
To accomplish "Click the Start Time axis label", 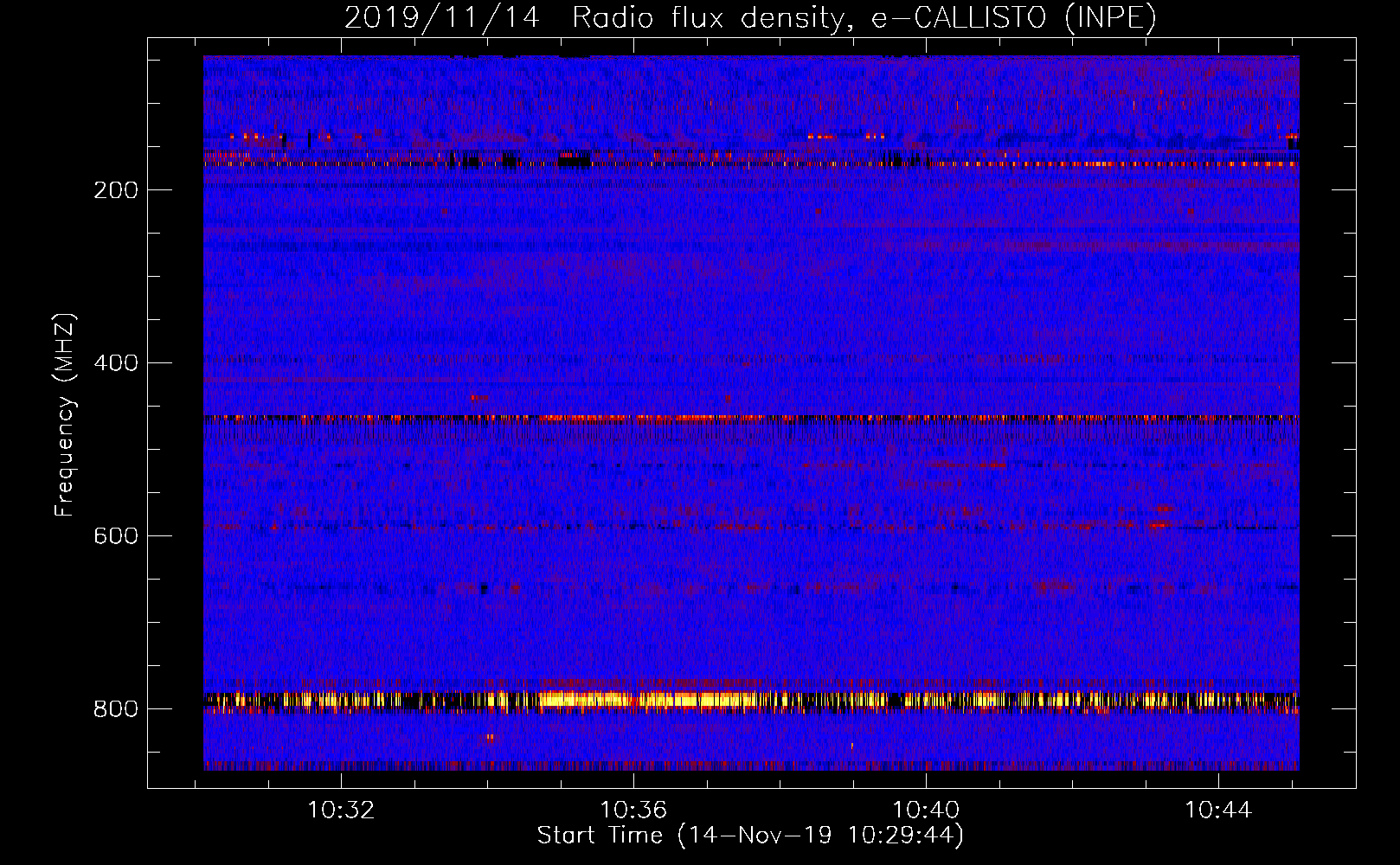I will tap(750, 836).
